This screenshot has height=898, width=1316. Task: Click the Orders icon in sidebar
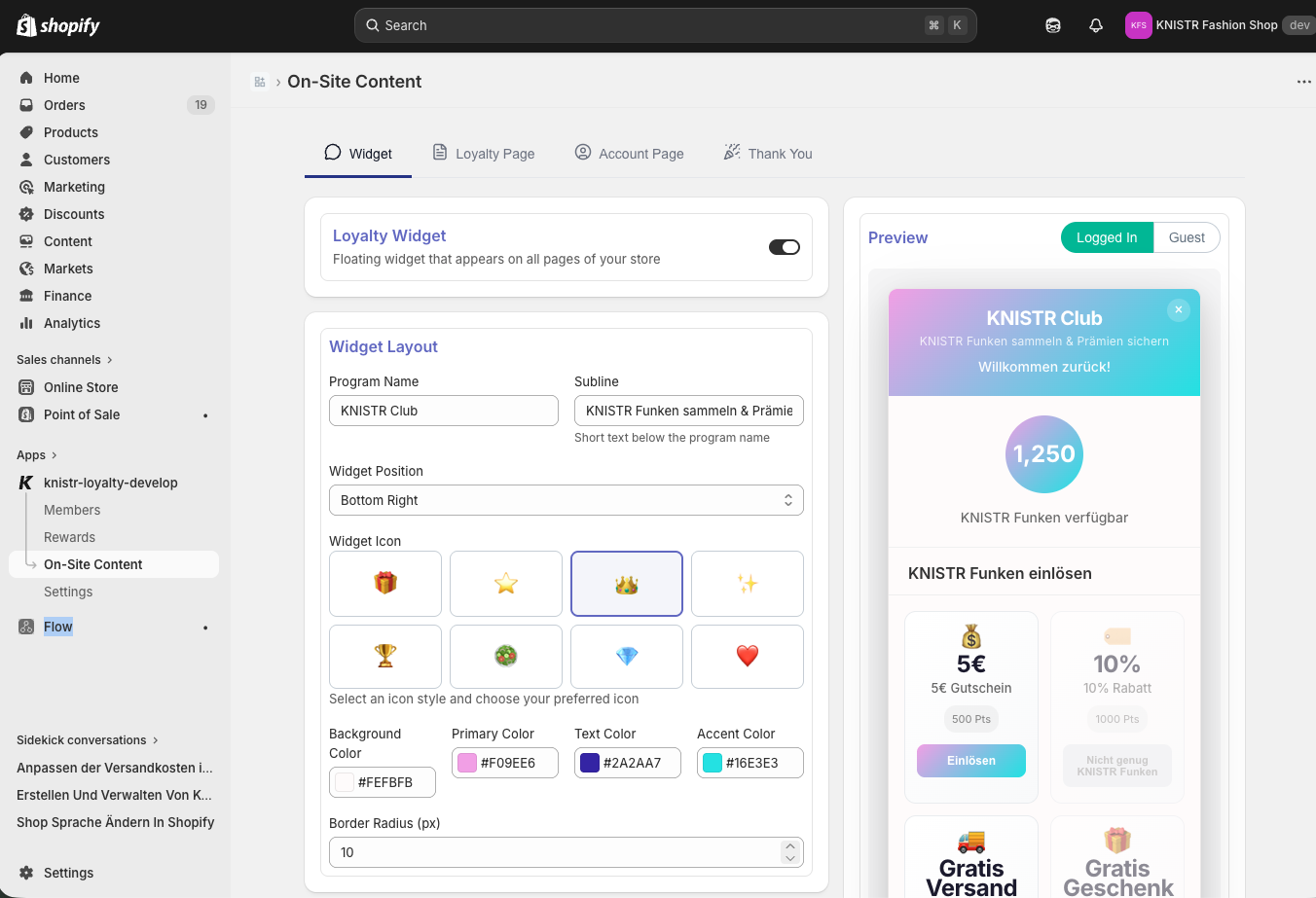(26, 105)
